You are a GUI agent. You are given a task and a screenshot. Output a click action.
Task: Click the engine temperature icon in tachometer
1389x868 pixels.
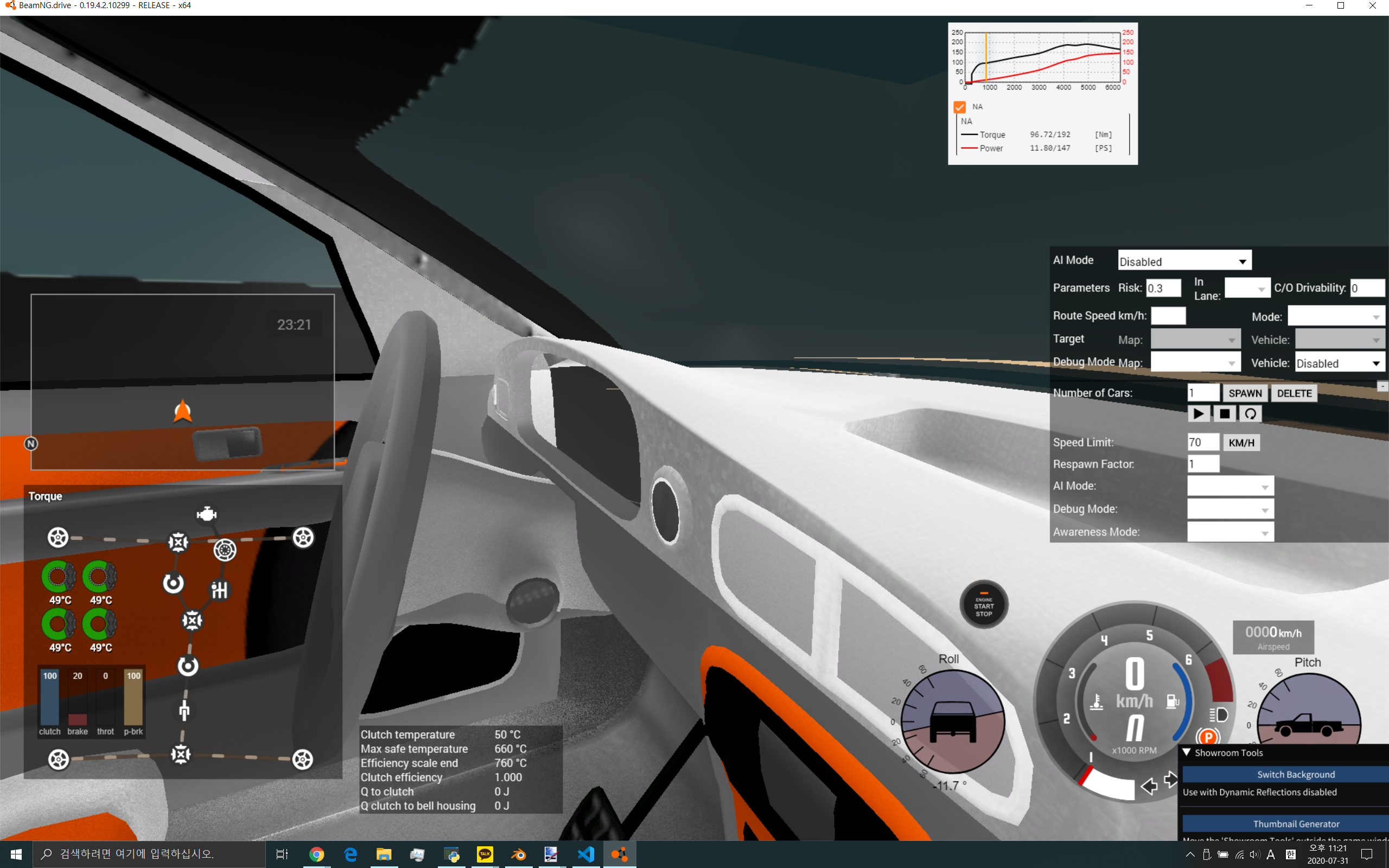point(1097,701)
